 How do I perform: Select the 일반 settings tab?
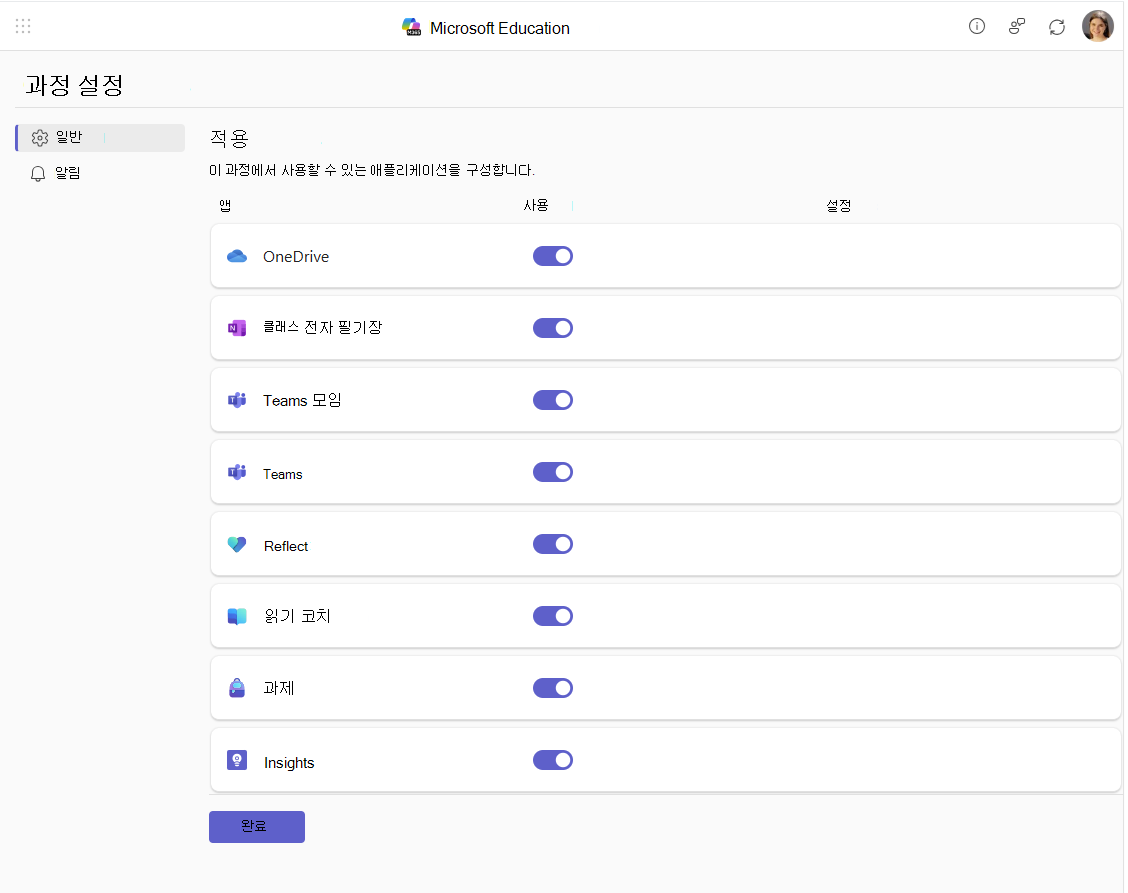100,137
